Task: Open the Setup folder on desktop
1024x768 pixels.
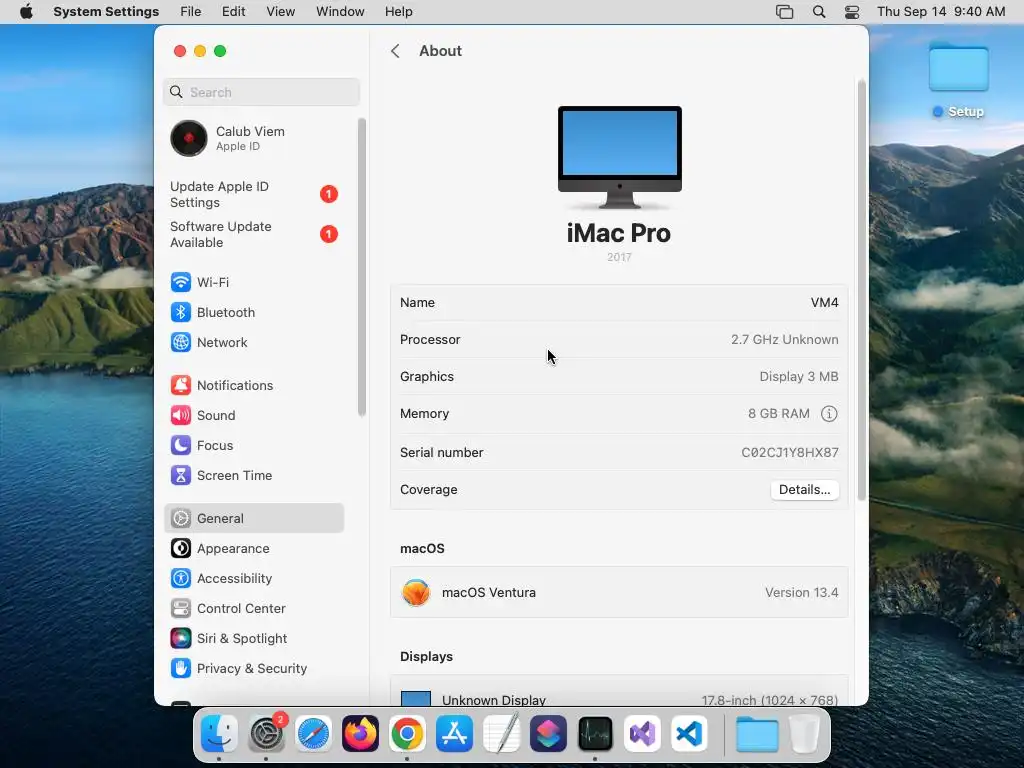Action: click(958, 80)
